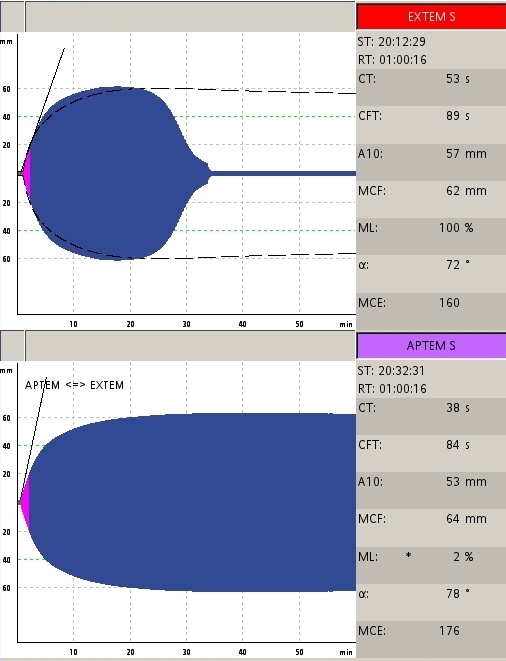Screen dimensions: 506x661
Task: Click the magenta clot-formation segment in EXTEM trace
Action: [27, 173]
